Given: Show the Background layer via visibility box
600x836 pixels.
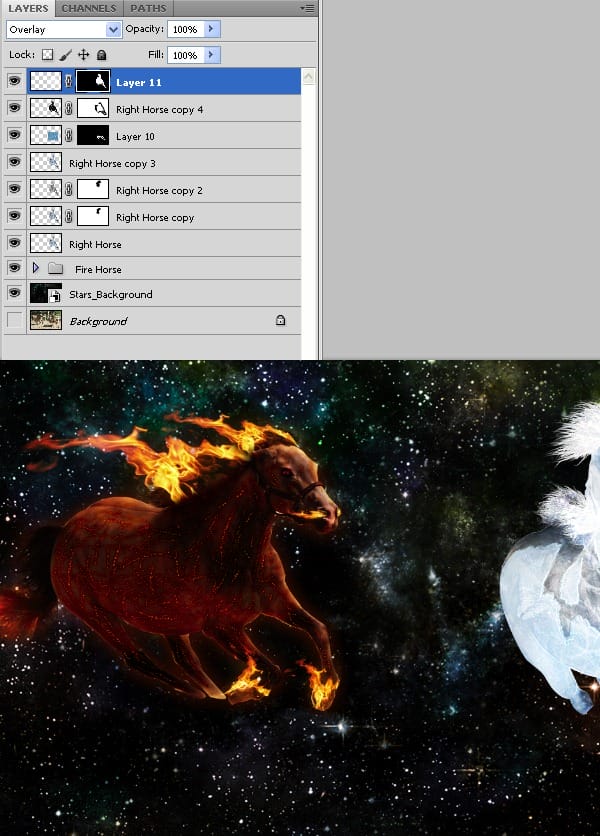Looking at the screenshot, I should point(14,321).
